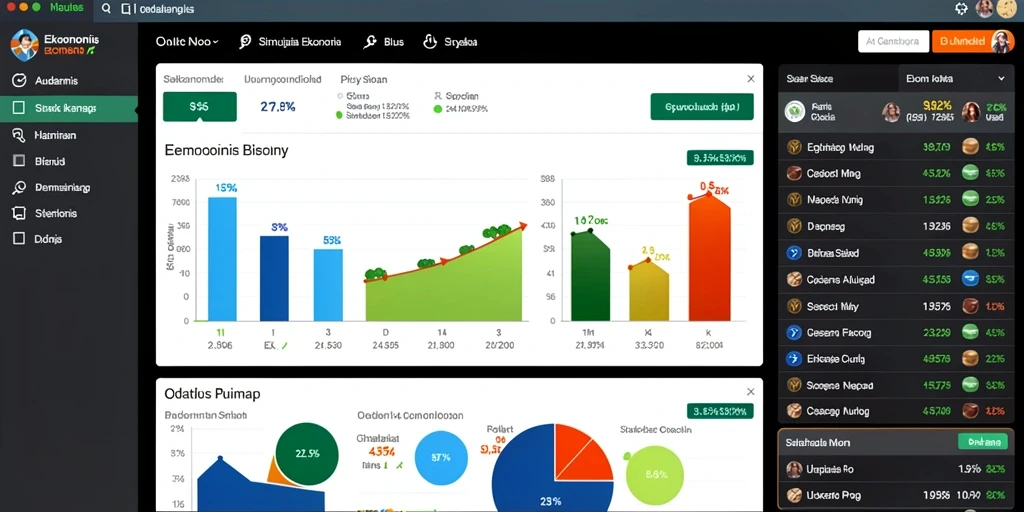
Task: Click the Audarmis checkmark icon in sidebar
Action: 20,80
